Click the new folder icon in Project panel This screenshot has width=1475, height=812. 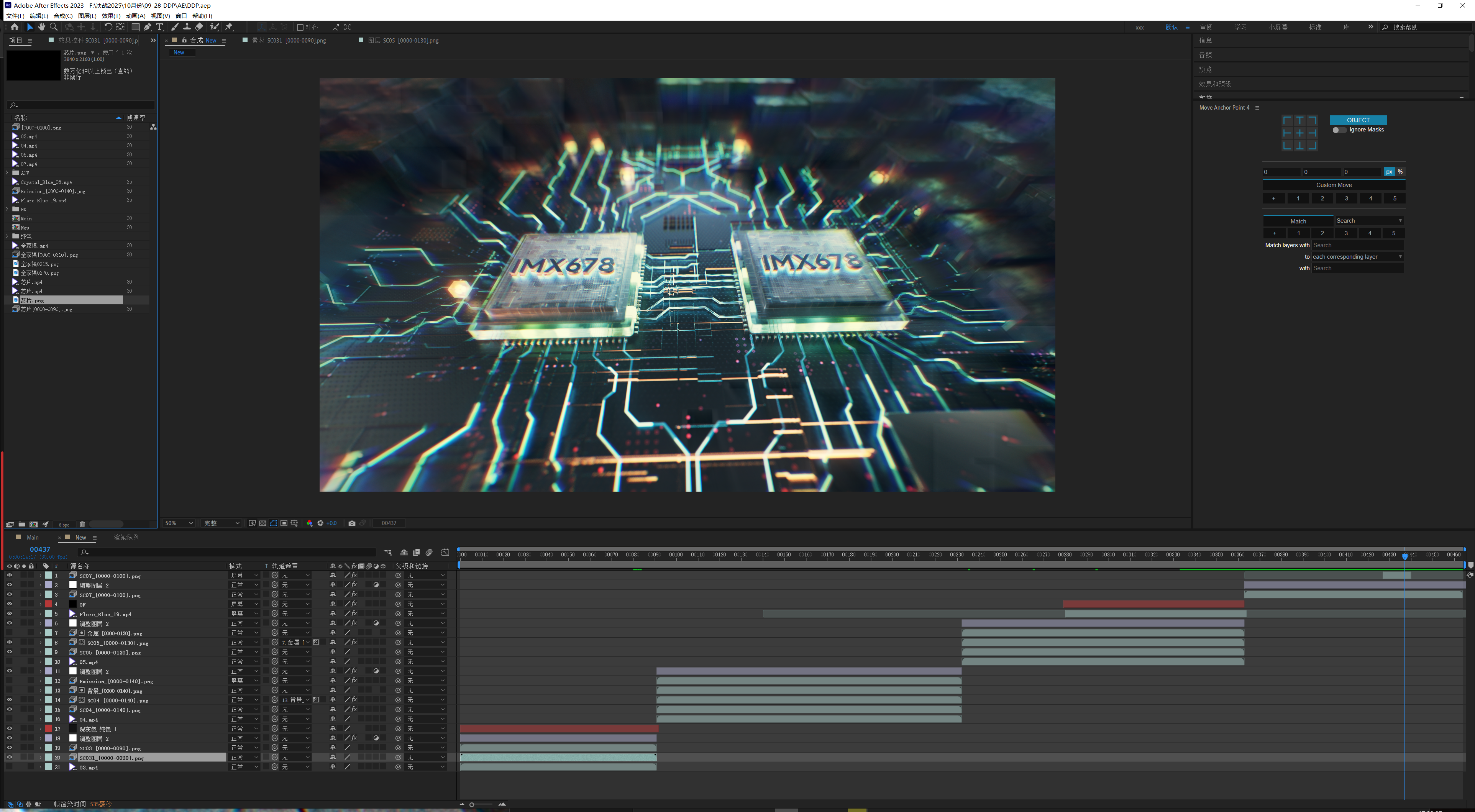click(22, 524)
